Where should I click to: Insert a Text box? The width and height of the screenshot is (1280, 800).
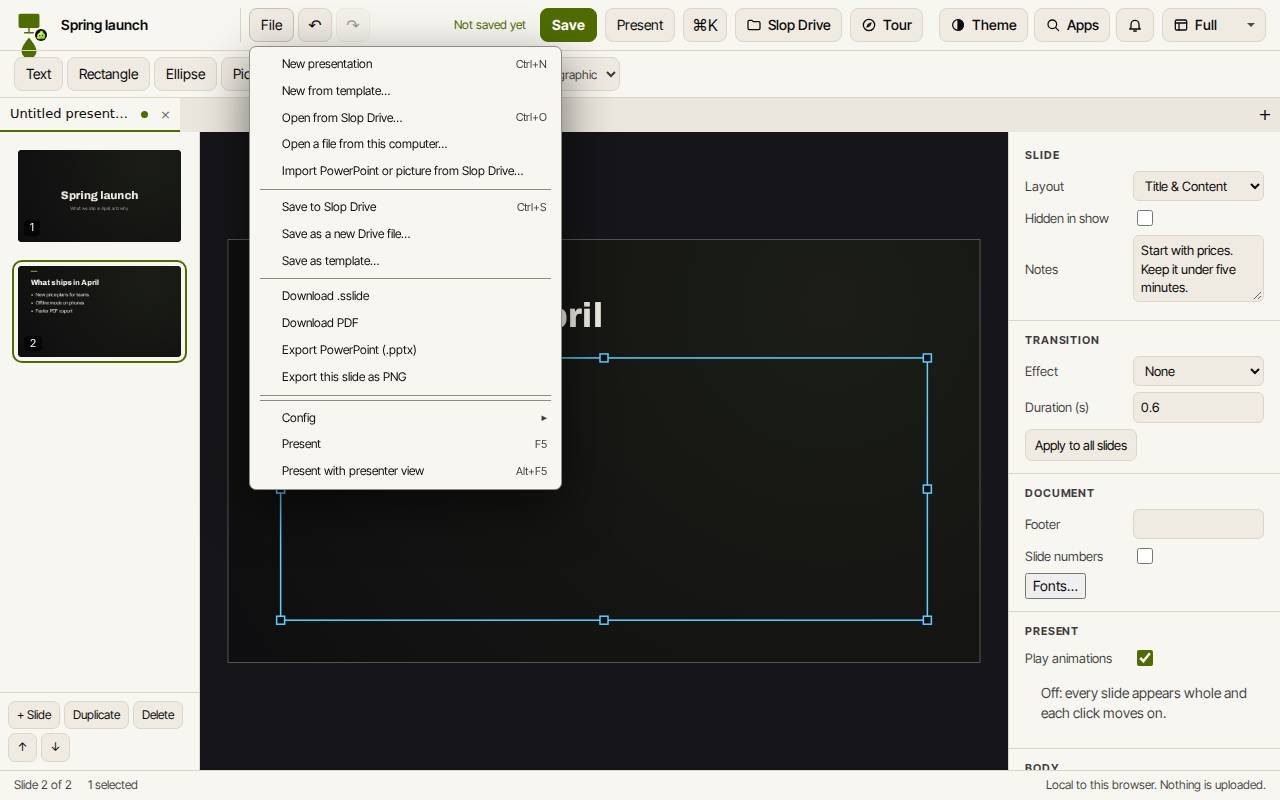pos(39,74)
